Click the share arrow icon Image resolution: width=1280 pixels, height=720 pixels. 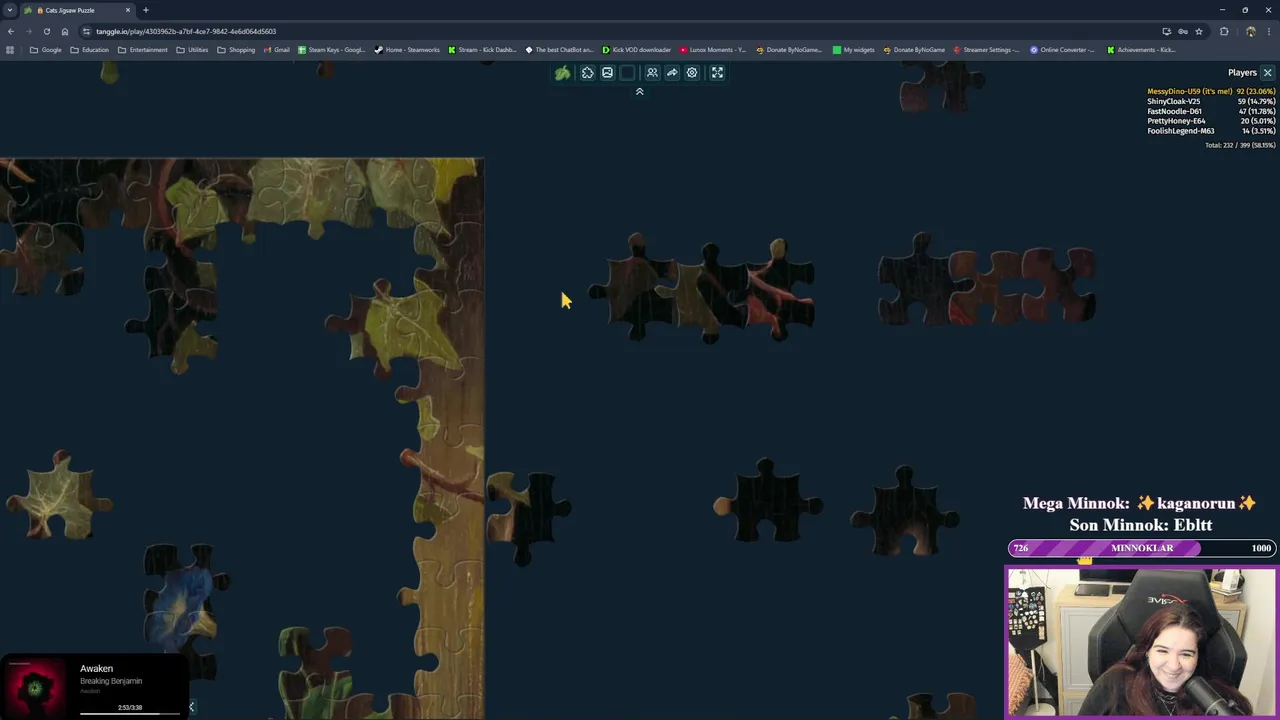(672, 73)
